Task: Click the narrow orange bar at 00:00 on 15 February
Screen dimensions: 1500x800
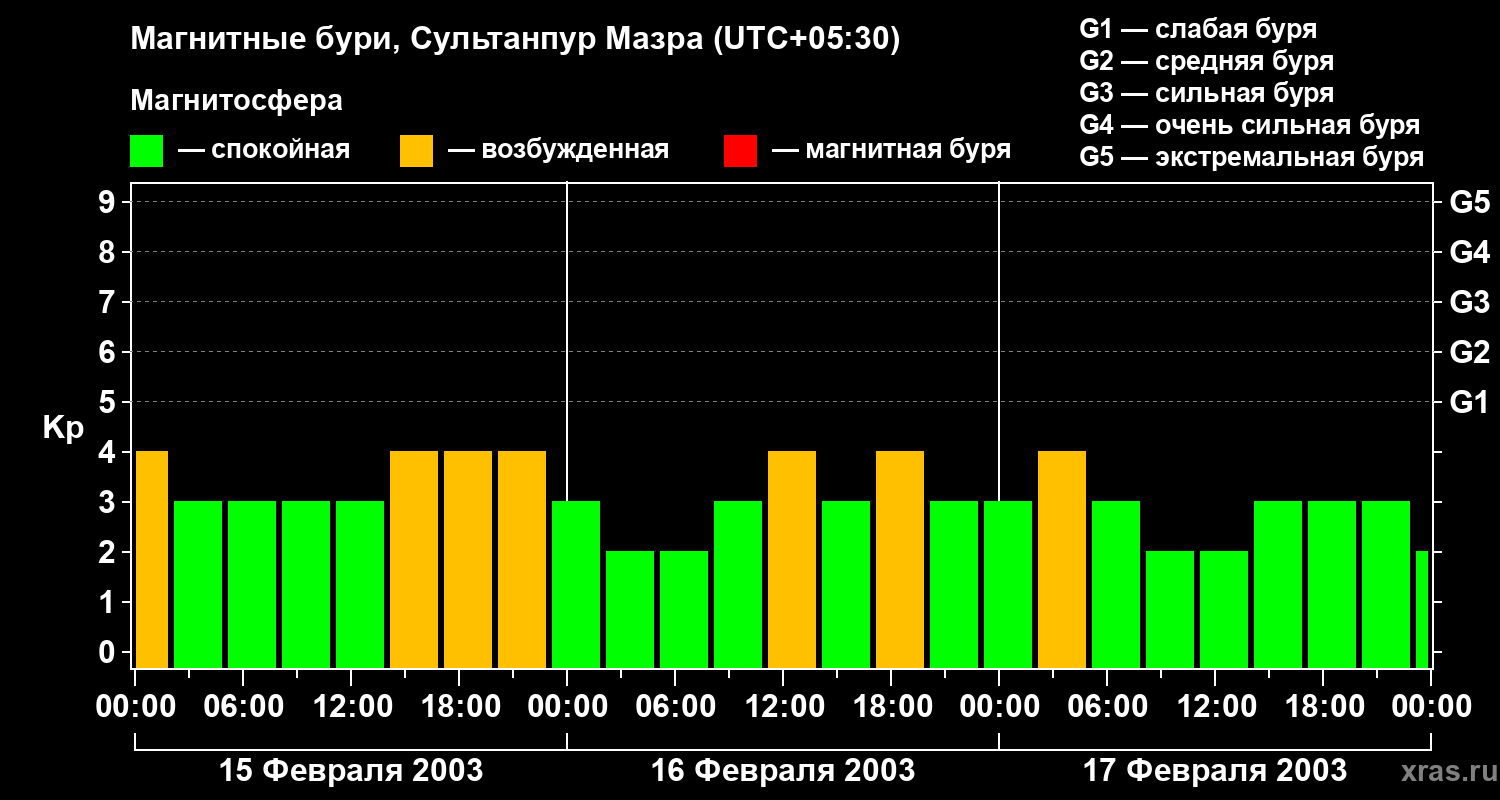Action: (x=152, y=559)
